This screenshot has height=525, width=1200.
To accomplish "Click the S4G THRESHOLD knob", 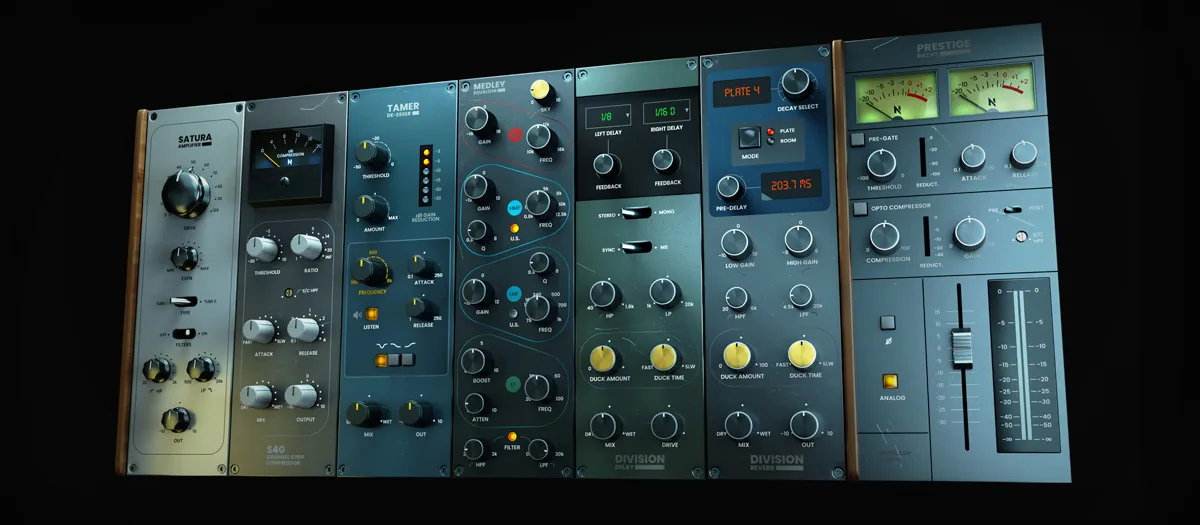I will [264, 247].
